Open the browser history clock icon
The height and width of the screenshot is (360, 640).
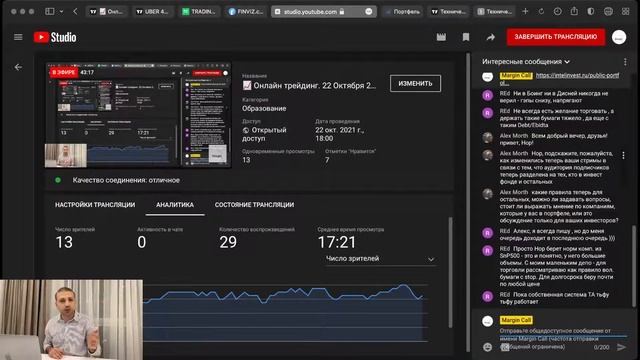[x=558, y=11]
